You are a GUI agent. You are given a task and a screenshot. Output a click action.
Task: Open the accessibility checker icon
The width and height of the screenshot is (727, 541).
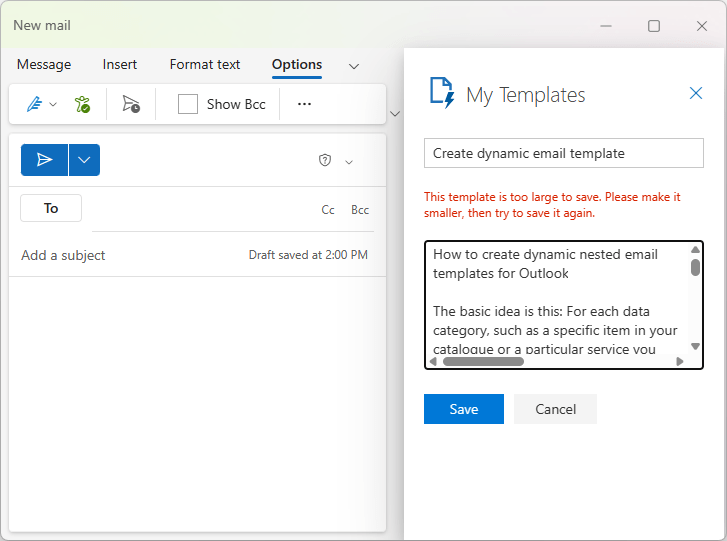pyautogui.click(x=83, y=104)
